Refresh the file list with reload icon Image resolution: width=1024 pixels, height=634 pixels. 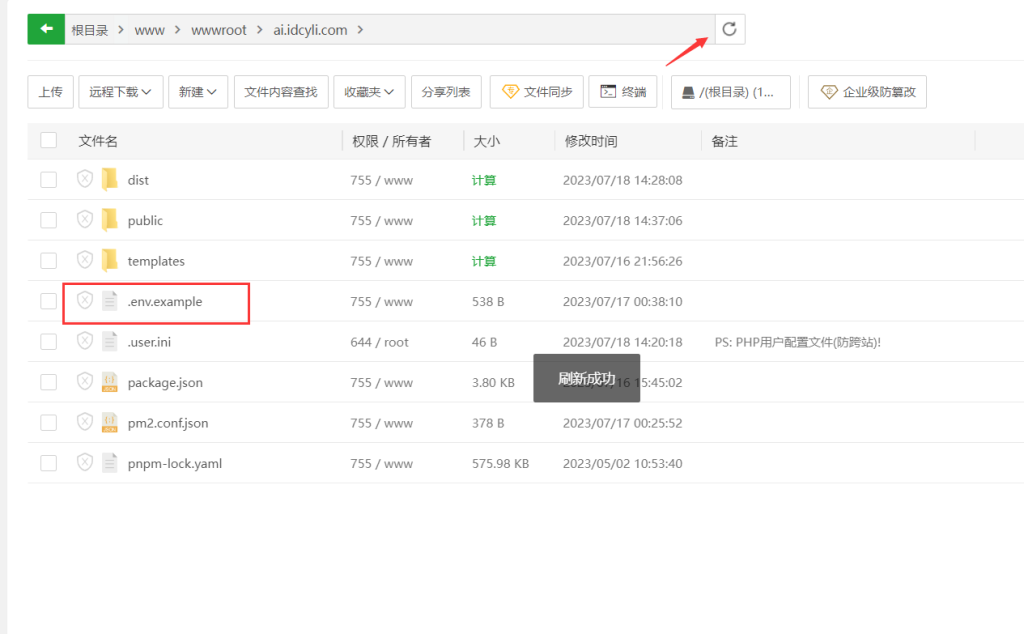[729, 29]
